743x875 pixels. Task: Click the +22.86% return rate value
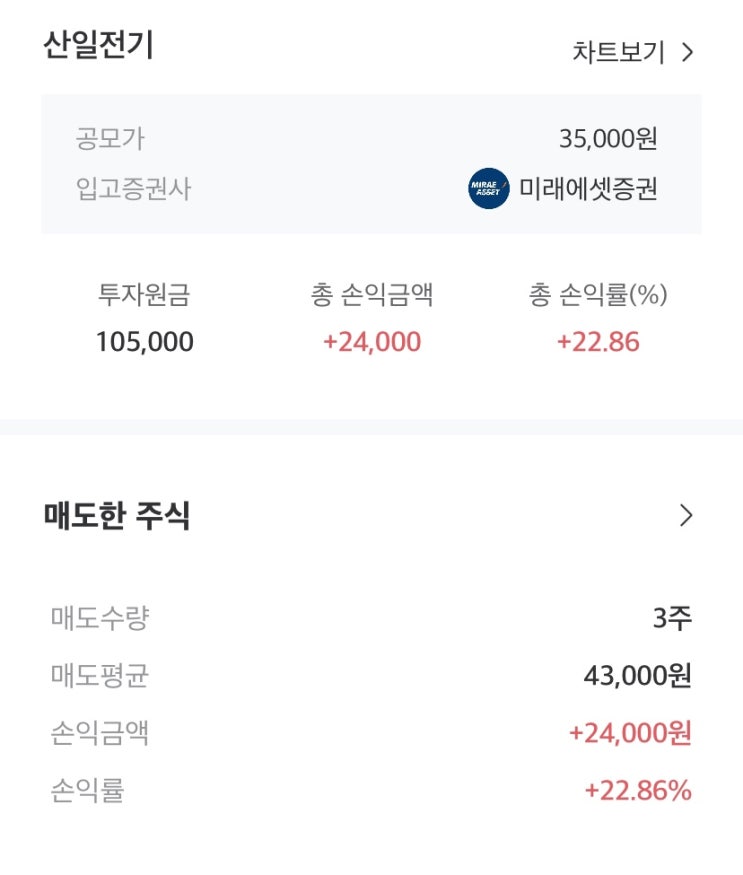[x=638, y=791]
